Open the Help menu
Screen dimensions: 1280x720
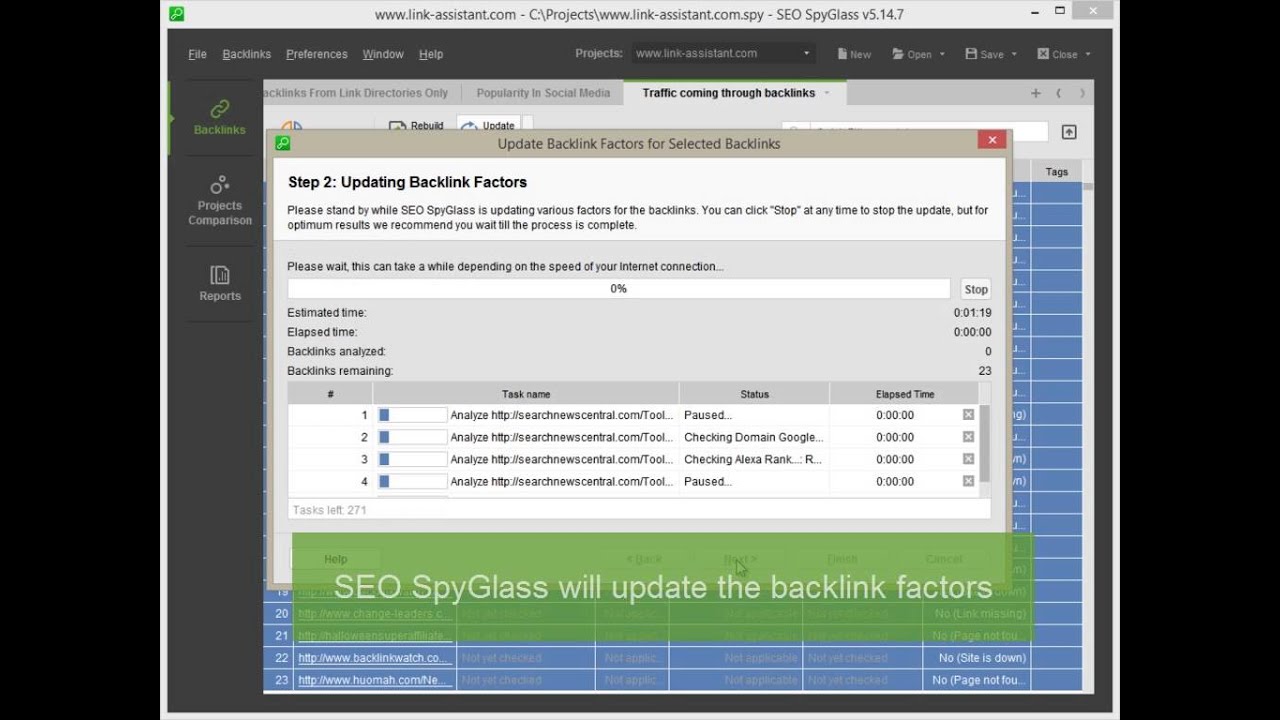pyautogui.click(x=431, y=54)
